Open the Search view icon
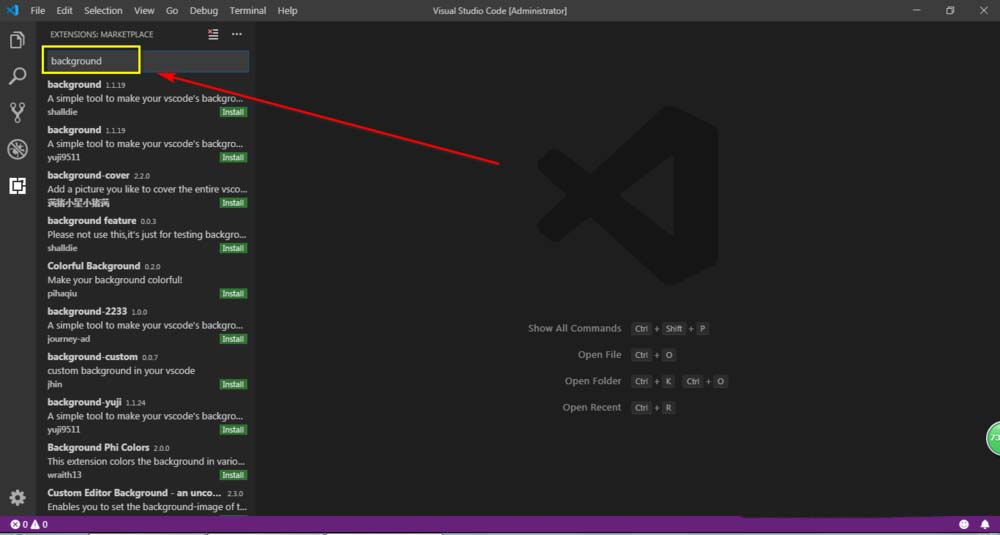This screenshot has height=535, width=1000. 17,77
